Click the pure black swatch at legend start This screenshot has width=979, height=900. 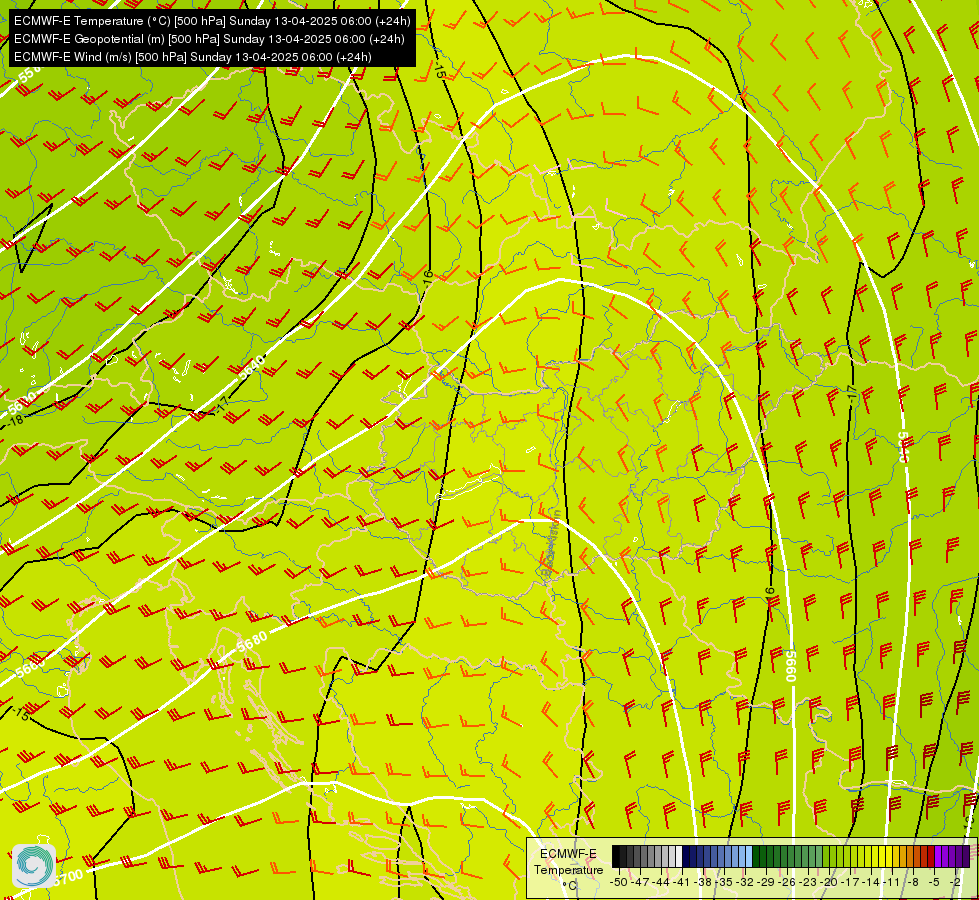pyautogui.click(x=616, y=856)
